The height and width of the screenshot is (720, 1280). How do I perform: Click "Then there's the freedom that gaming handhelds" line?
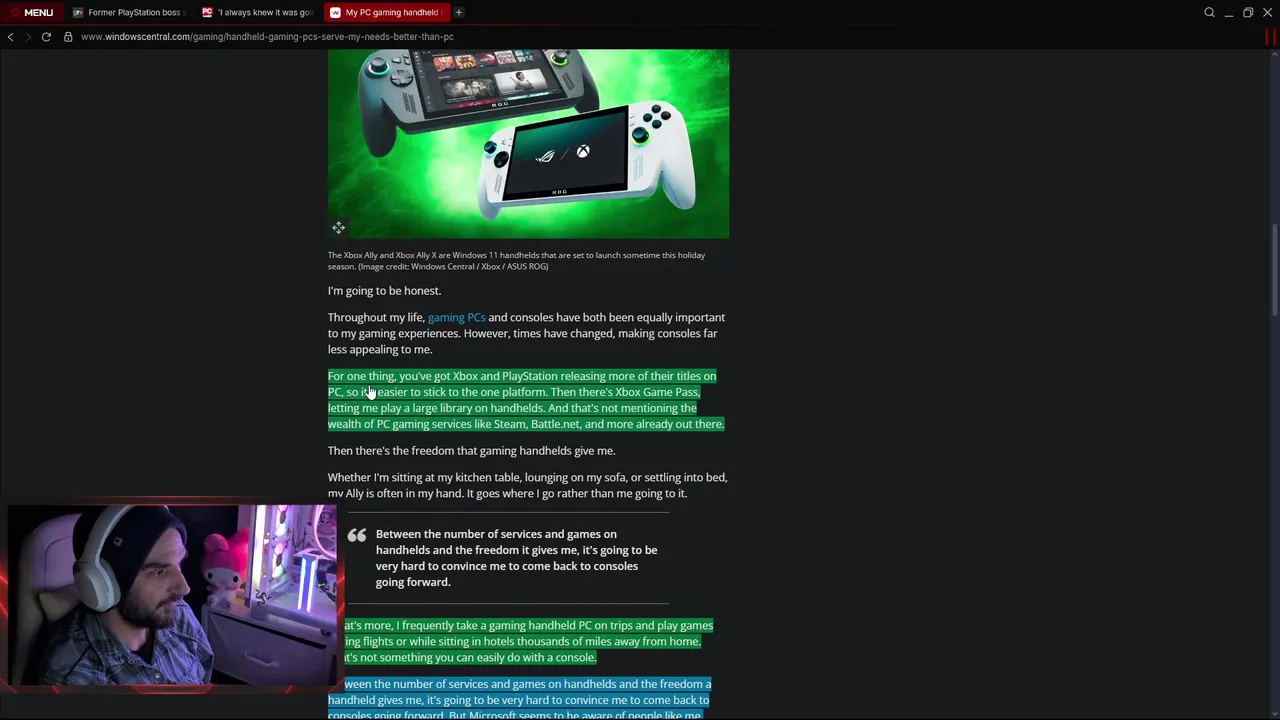pos(471,450)
